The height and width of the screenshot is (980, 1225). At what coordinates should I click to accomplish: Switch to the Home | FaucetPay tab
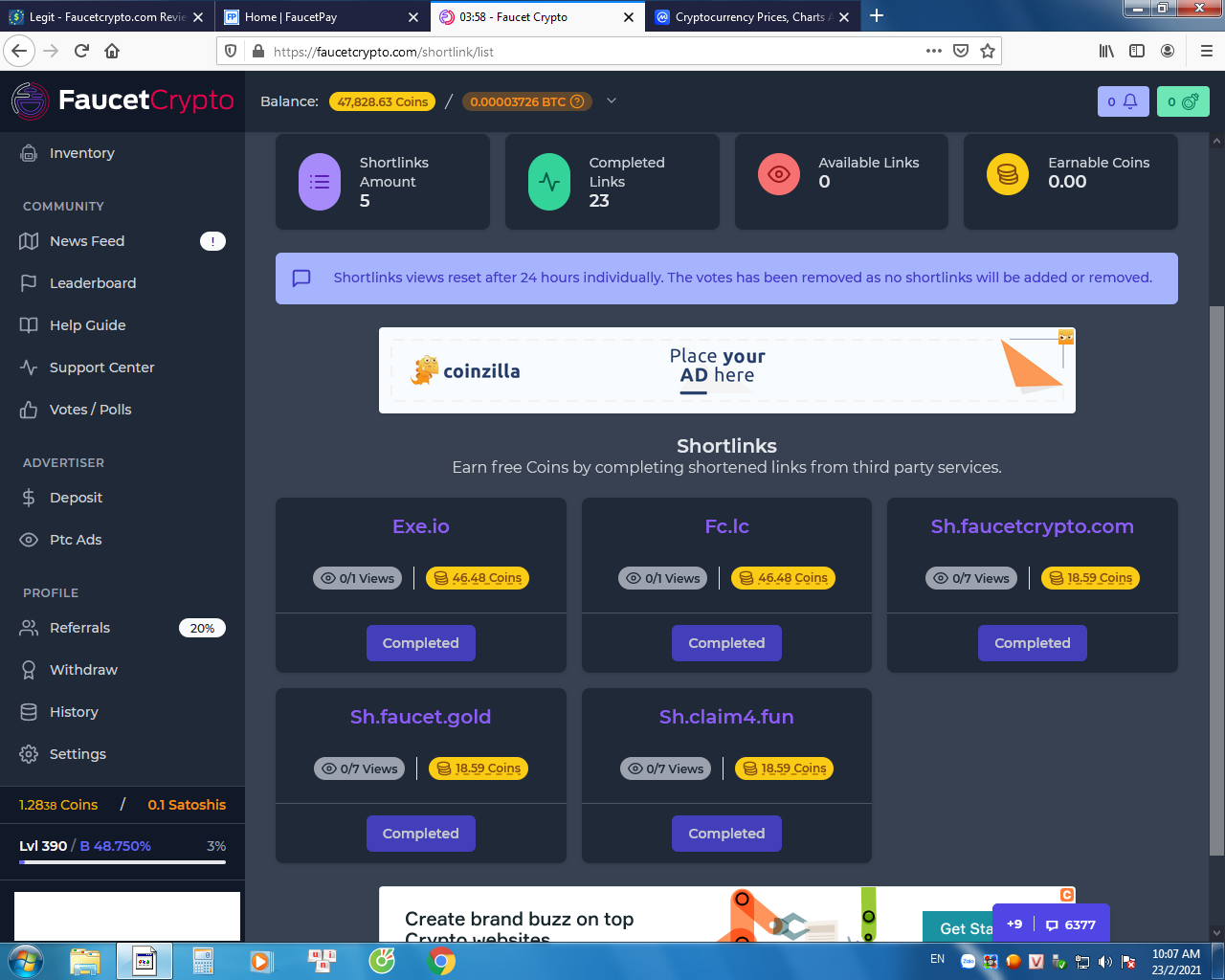pos(322,17)
